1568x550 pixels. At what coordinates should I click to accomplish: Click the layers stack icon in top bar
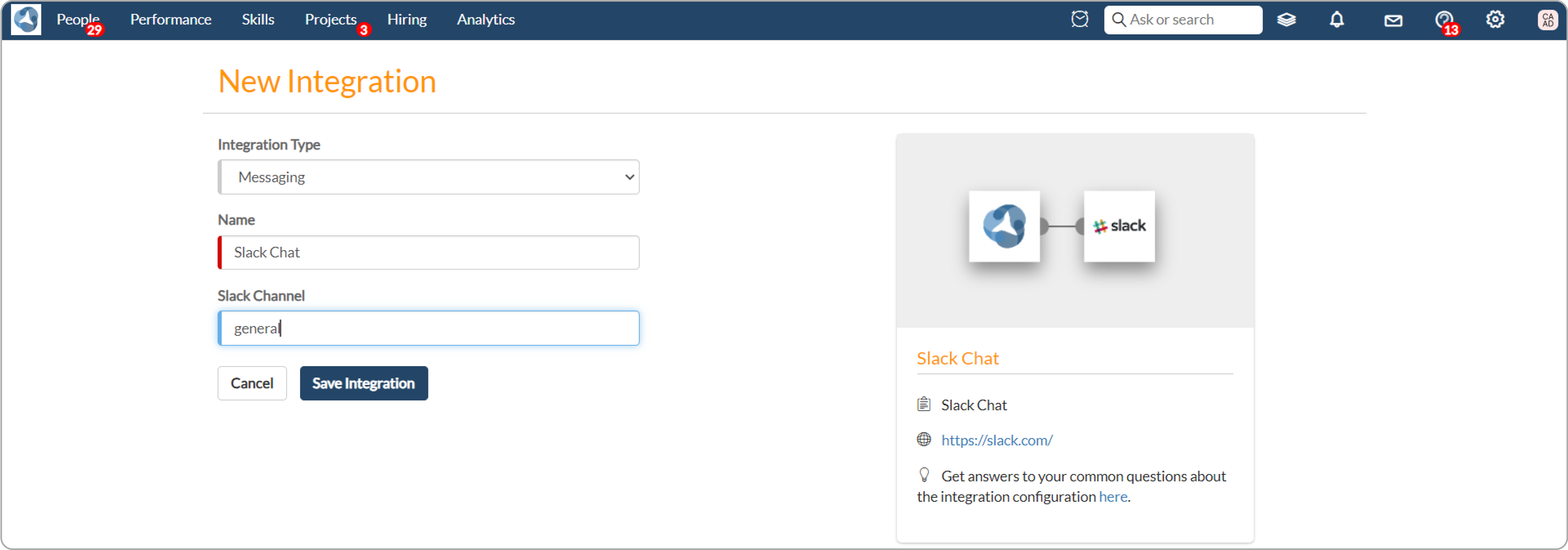pos(1287,20)
